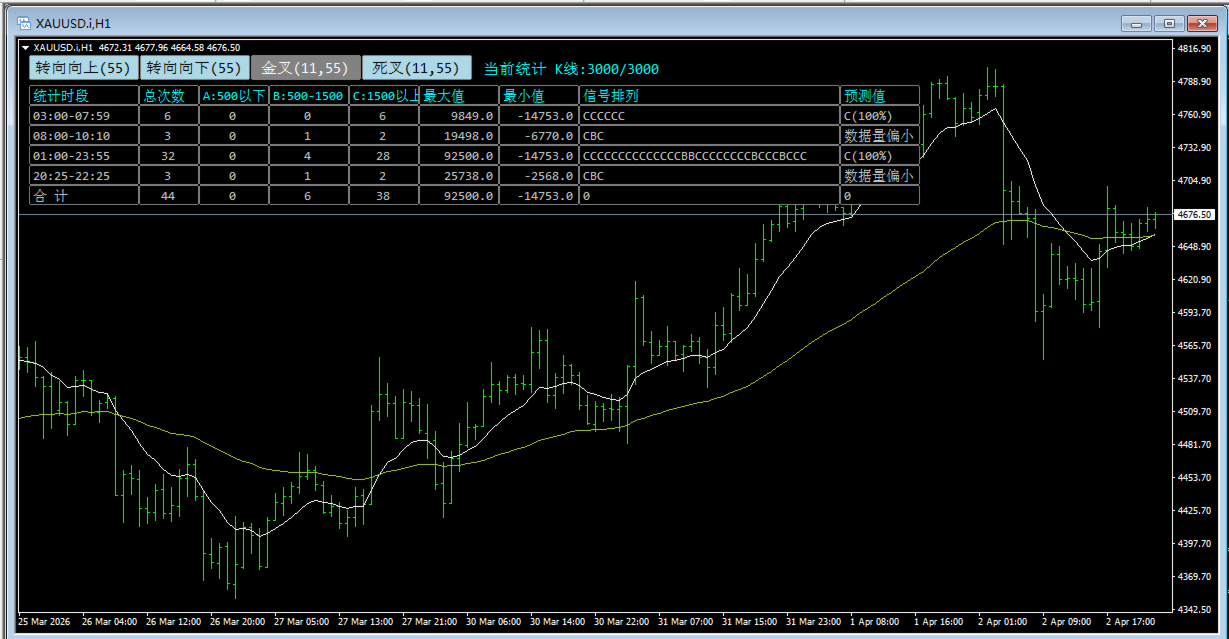Screen dimensions: 1229x639
Task: Select the 20:25-22:25 time period cell
Action: point(84,176)
